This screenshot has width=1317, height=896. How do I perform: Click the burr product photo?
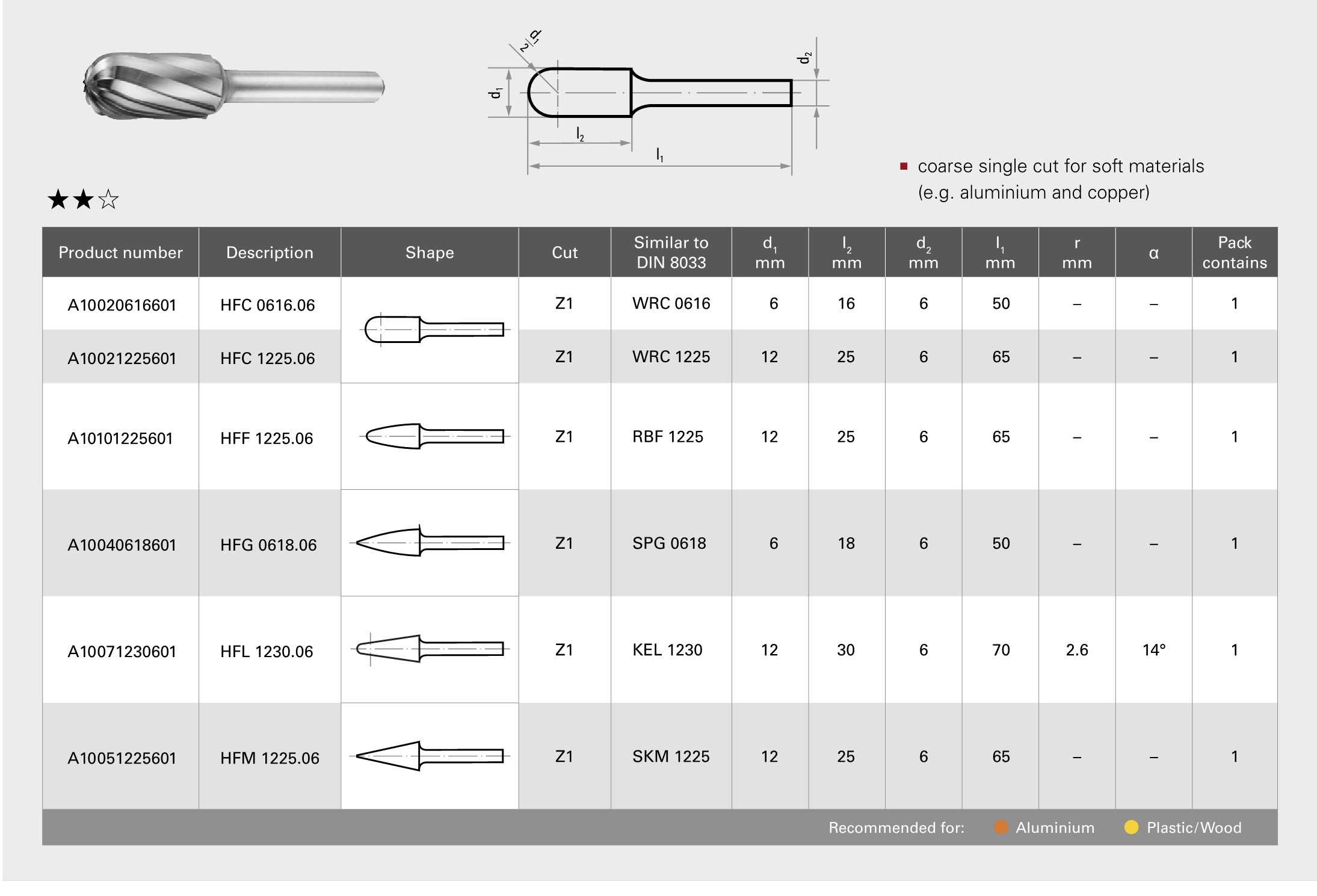233,87
